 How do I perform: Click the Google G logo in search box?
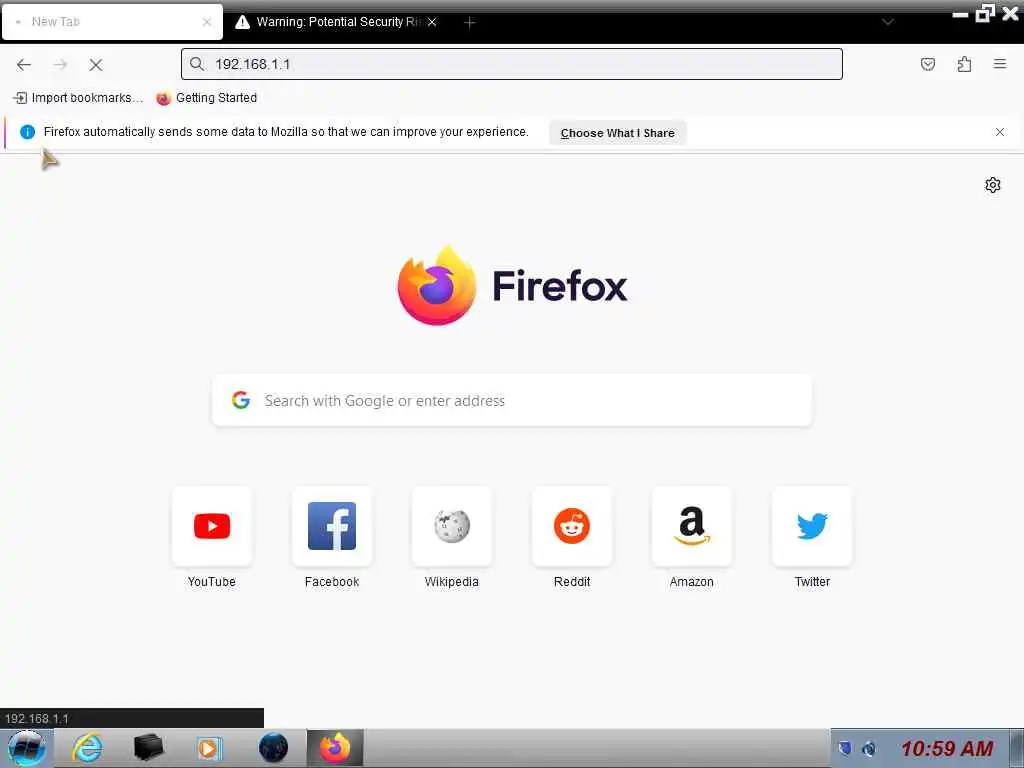click(241, 400)
